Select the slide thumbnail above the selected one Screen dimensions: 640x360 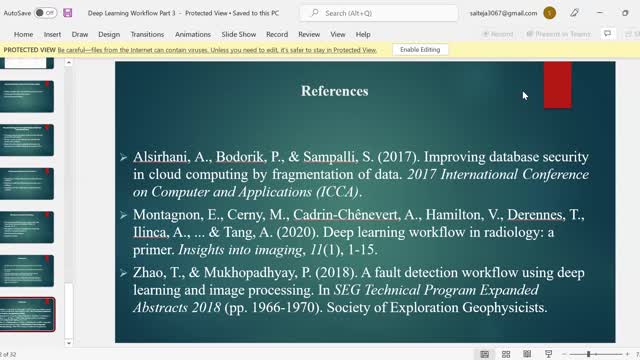coord(27,271)
